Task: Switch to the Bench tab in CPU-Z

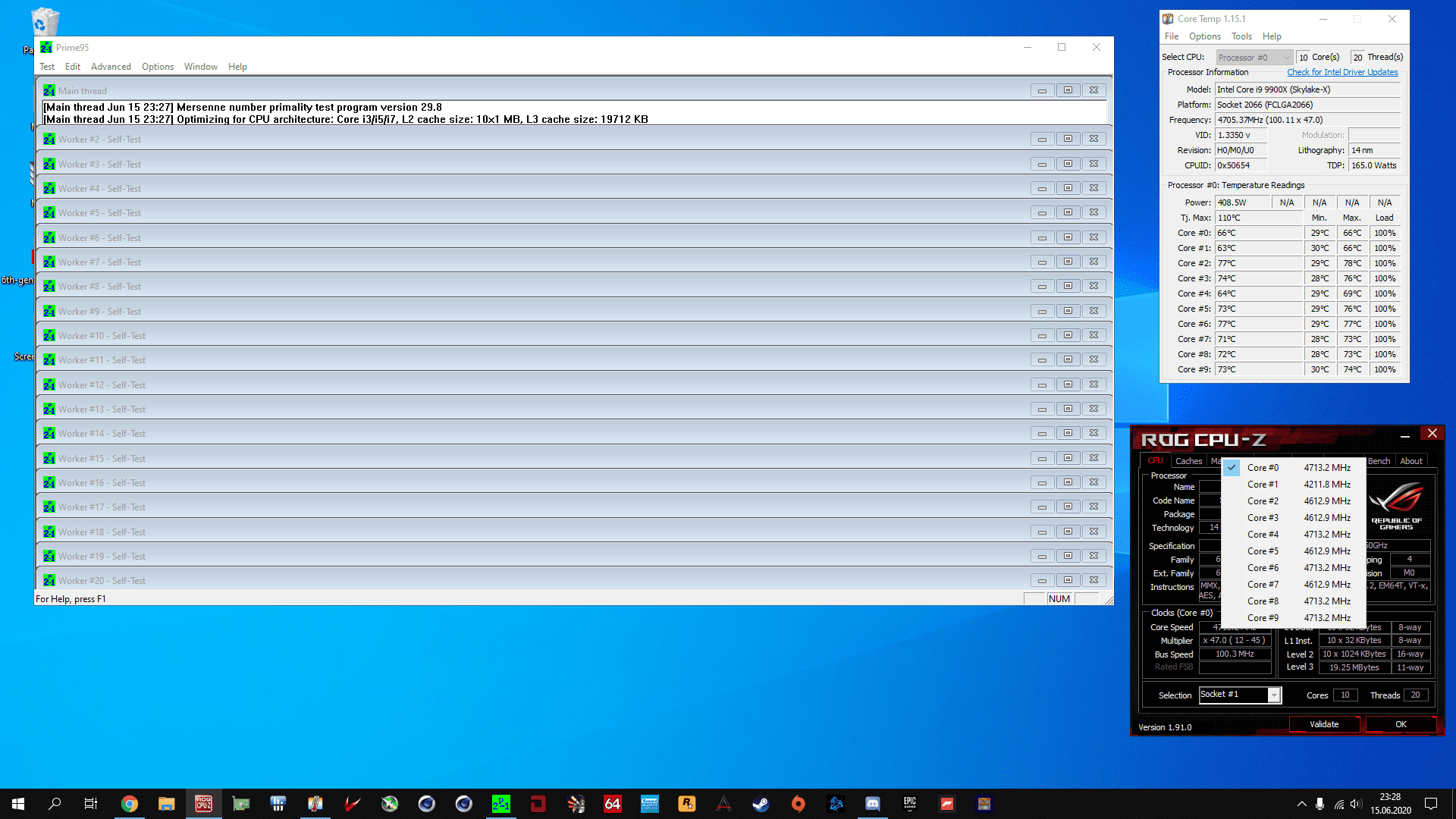Action: [x=1379, y=461]
